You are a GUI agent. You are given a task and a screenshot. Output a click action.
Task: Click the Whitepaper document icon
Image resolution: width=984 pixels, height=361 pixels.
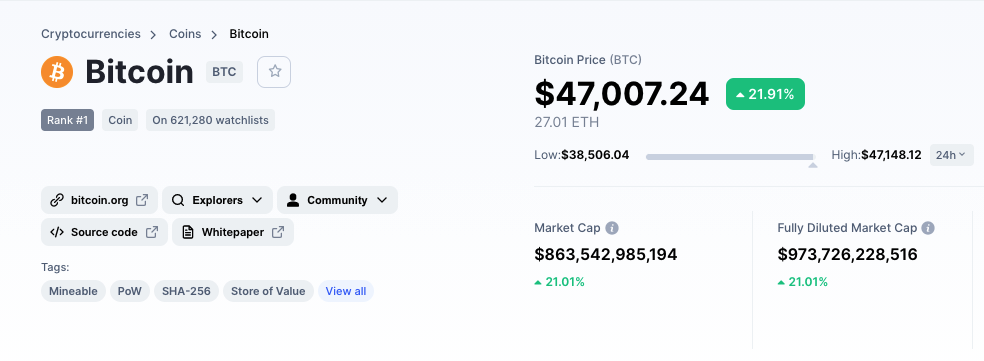188,232
